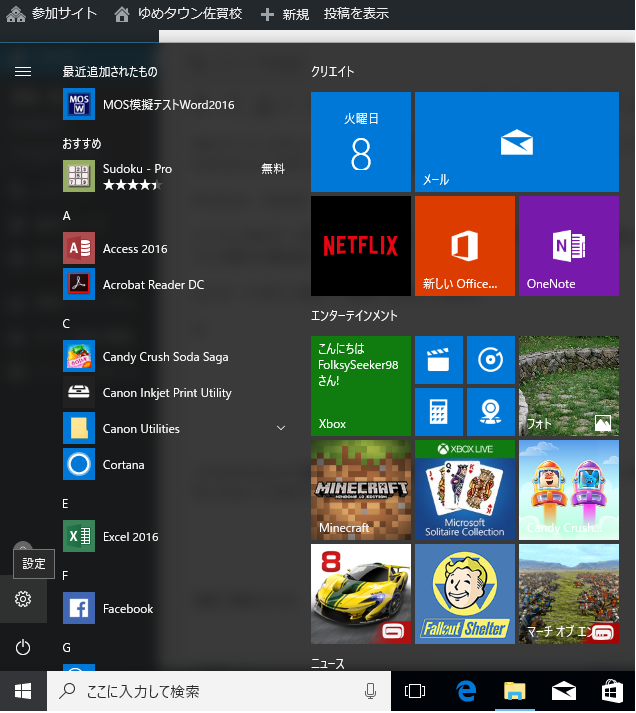Click the 最近追加されたもの heading
This screenshot has width=636, height=713.
click(x=110, y=72)
